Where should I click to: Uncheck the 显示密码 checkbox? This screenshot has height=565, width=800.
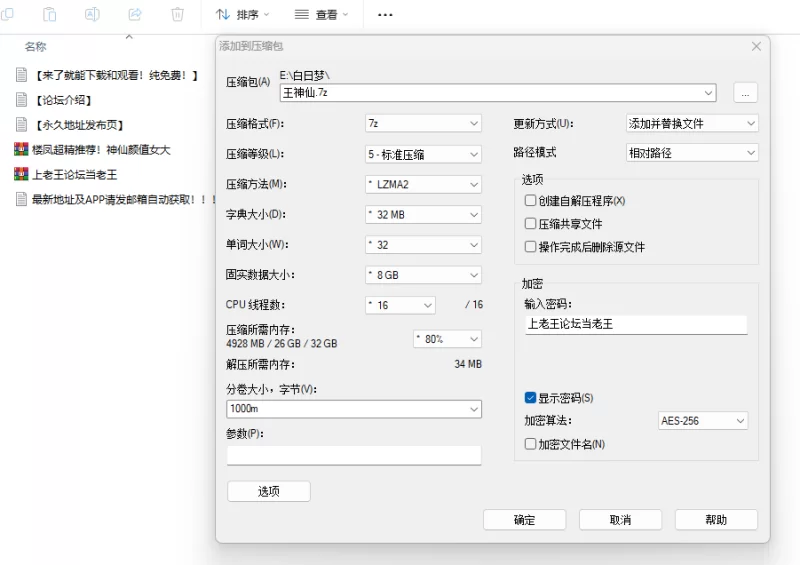tap(531, 398)
